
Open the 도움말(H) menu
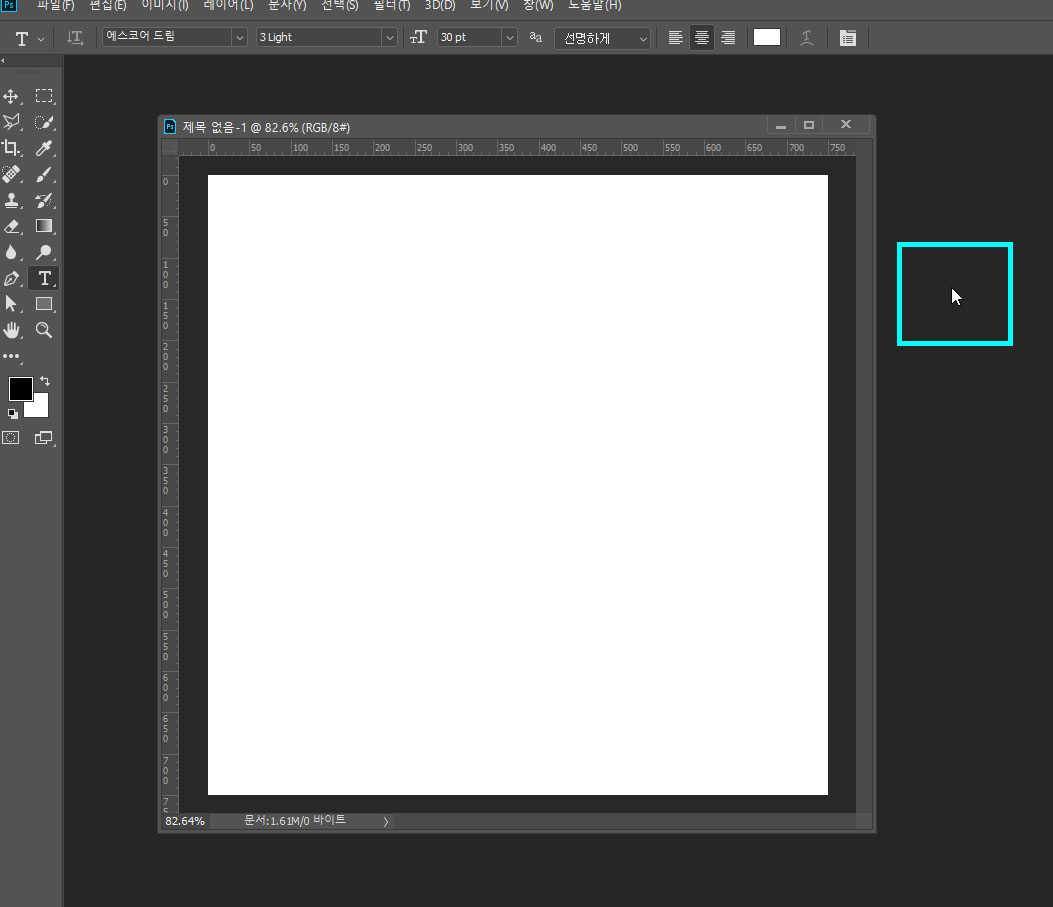(x=595, y=5)
